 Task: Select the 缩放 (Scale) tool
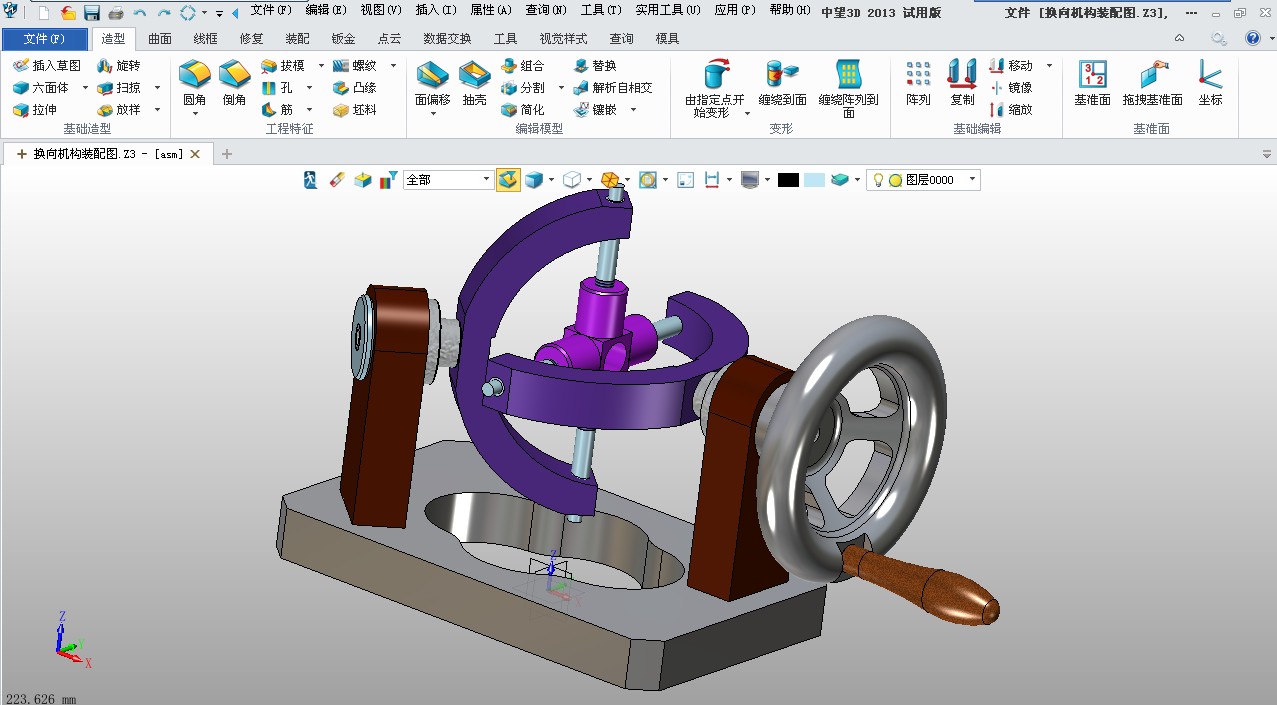(x=1011, y=109)
